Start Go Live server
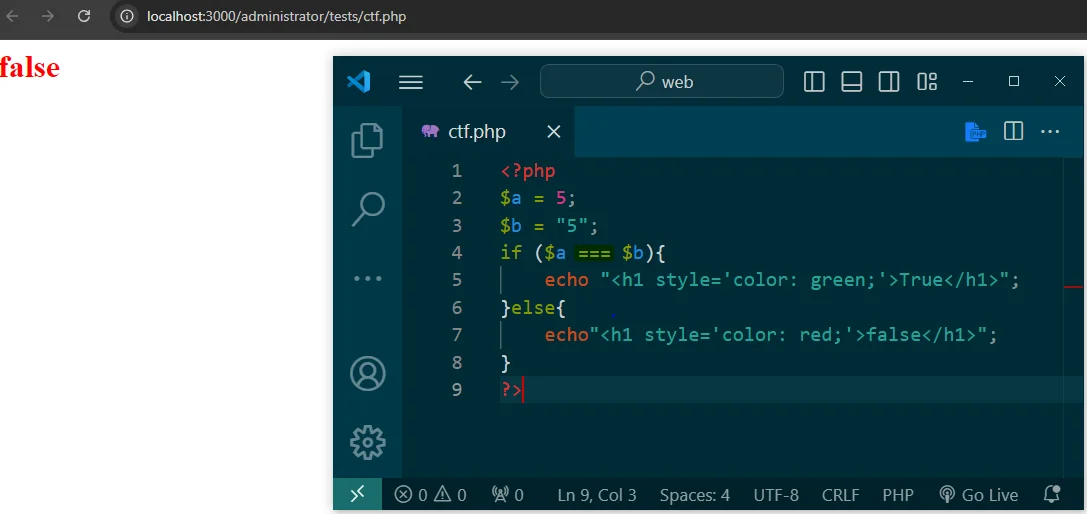This screenshot has height=514, width=1087. pos(978,495)
